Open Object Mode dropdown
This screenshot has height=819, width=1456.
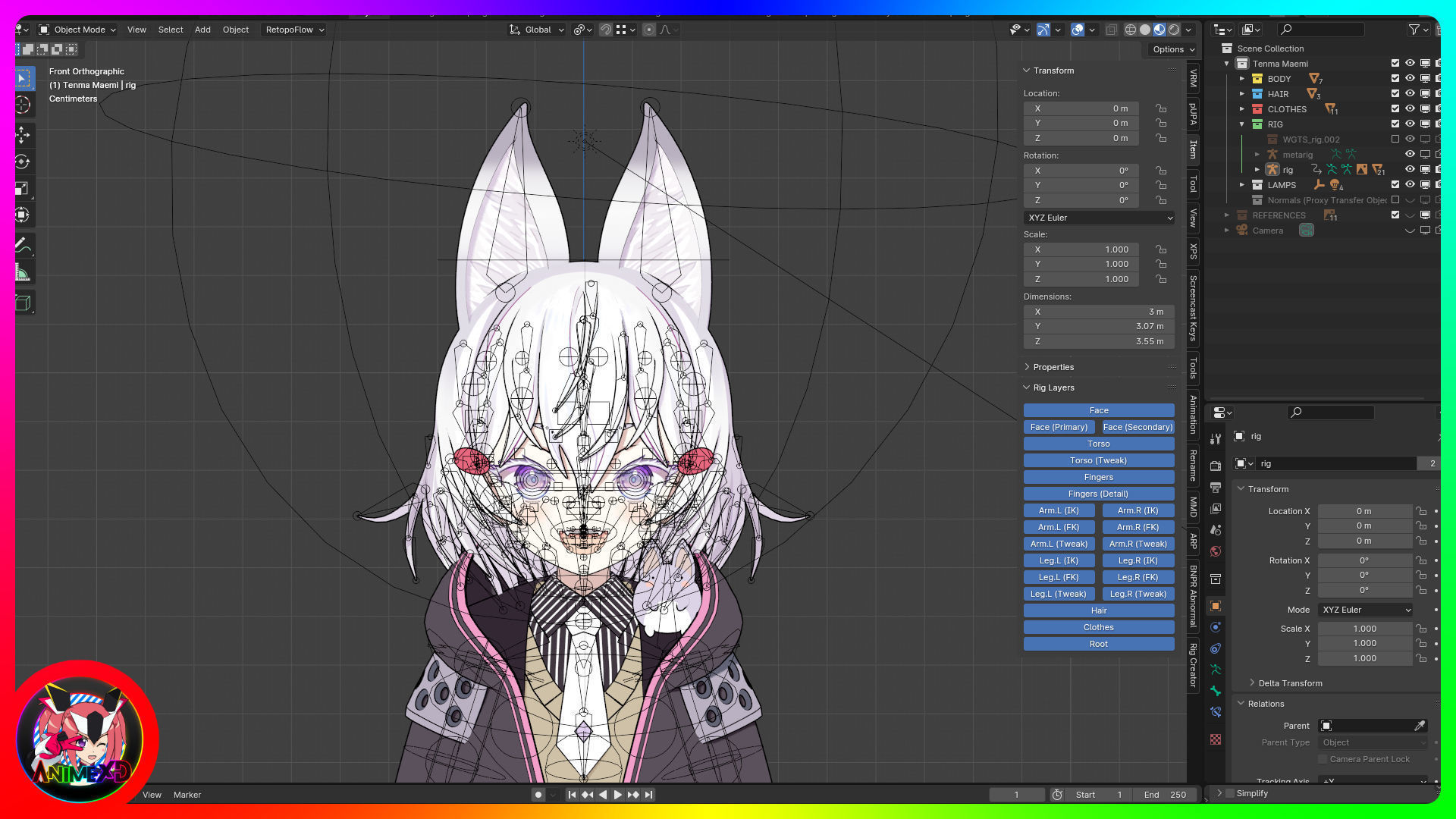coord(77,30)
